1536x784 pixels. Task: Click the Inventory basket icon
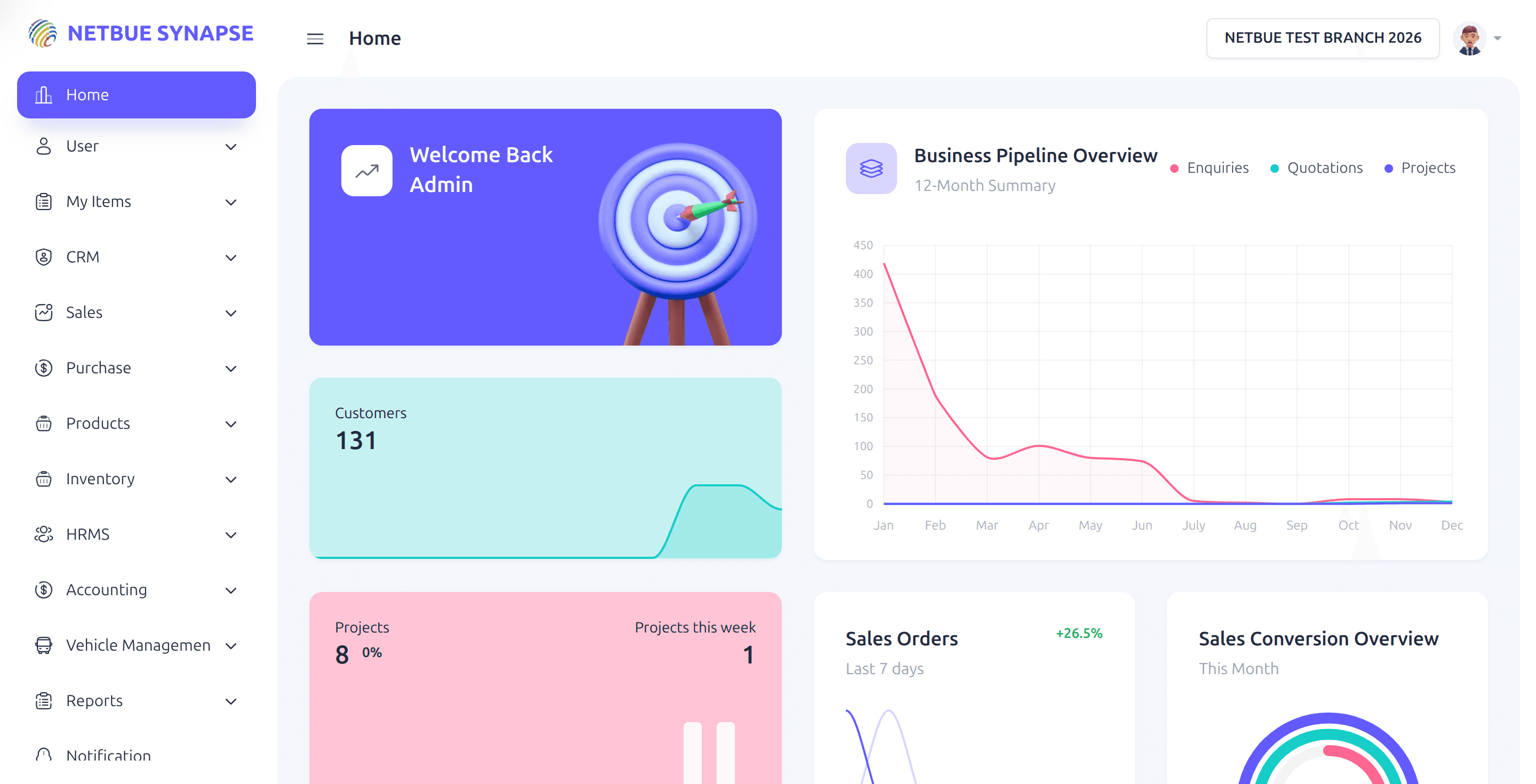coord(44,479)
